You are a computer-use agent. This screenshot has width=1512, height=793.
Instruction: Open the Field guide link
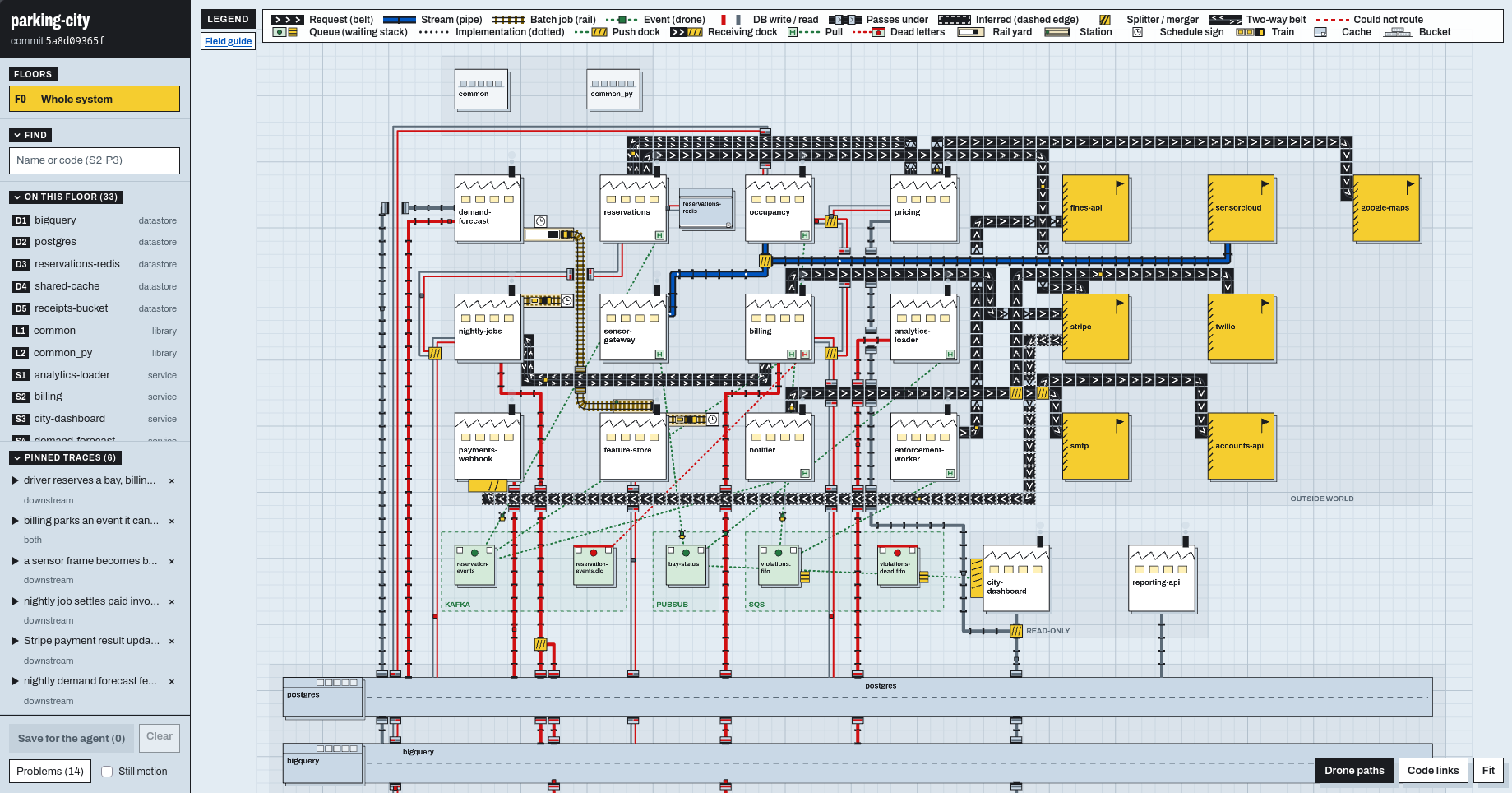point(228,41)
